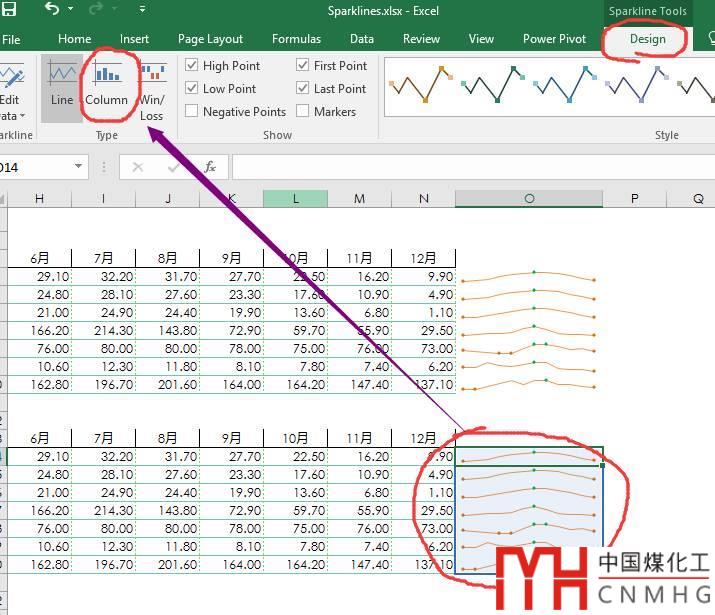
Task: Click the Insert Function fx icon
Action: pos(210,167)
